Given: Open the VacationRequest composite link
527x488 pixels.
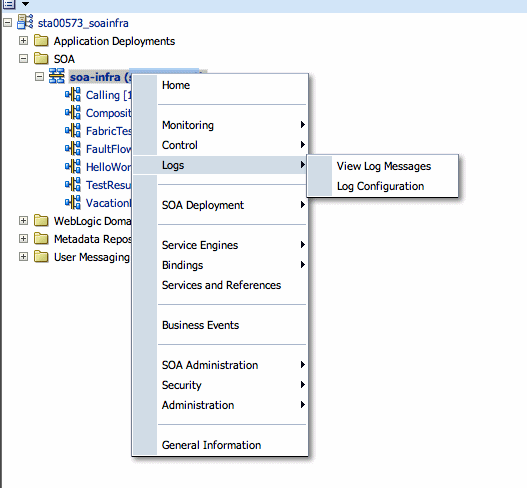Looking at the screenshot, I should coord(108,203).
